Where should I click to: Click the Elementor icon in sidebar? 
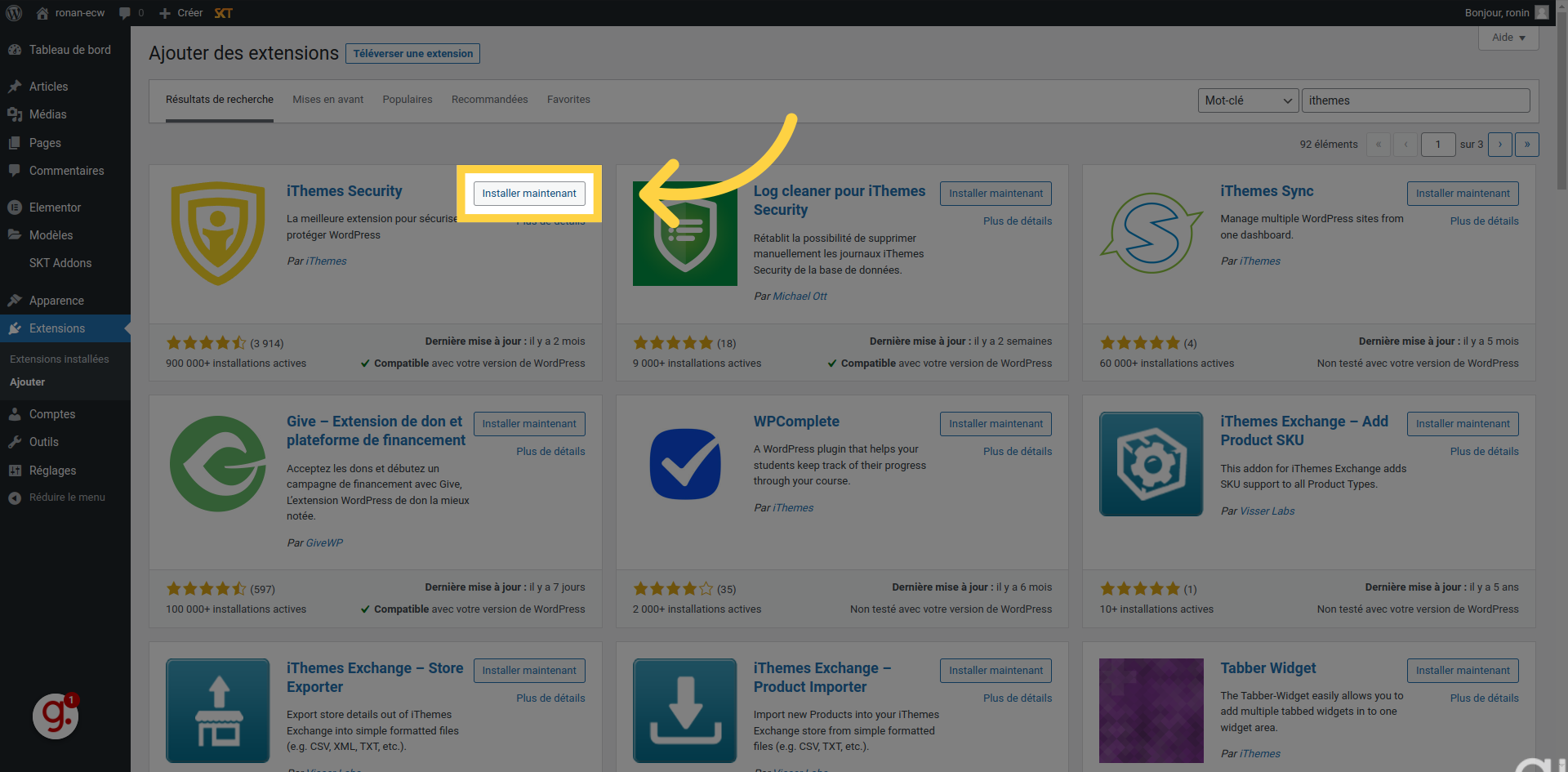point(15,208)
